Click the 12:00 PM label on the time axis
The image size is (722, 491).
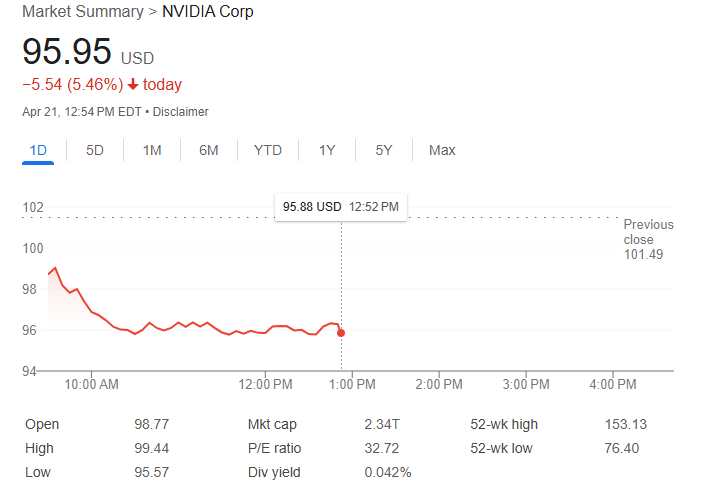click(267, 384)
